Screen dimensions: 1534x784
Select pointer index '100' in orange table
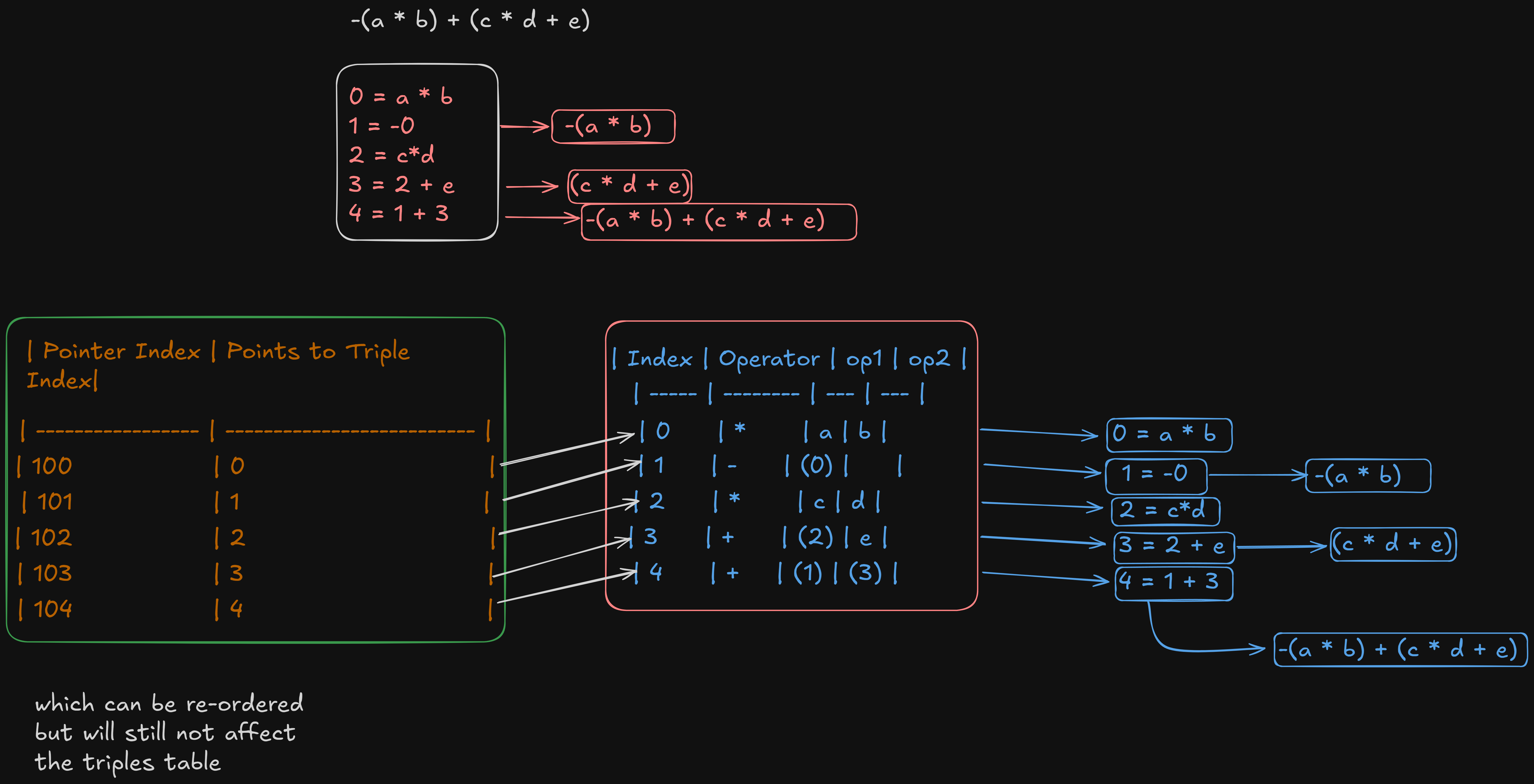tap(52, 466)
